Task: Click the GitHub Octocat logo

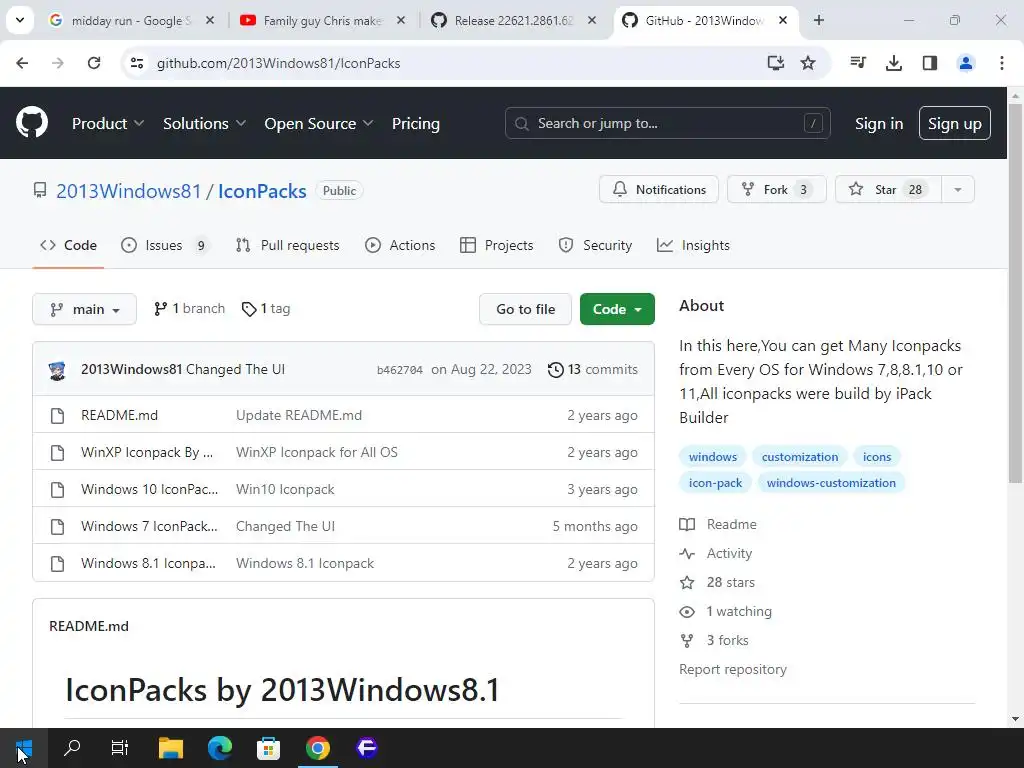Action: [x=31, y=123]
